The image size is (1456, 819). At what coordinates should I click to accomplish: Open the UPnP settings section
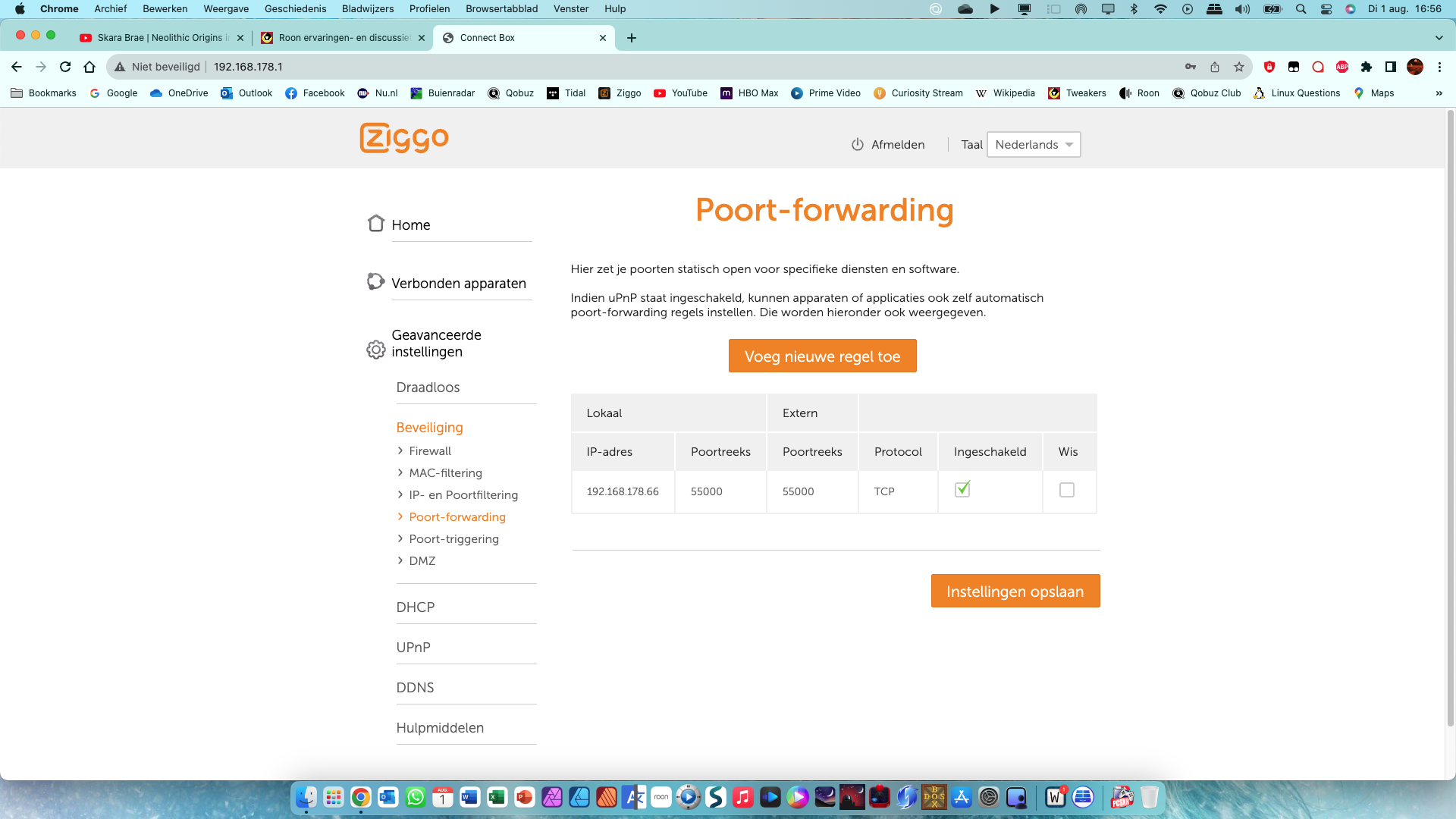click(x=413, y=648)
